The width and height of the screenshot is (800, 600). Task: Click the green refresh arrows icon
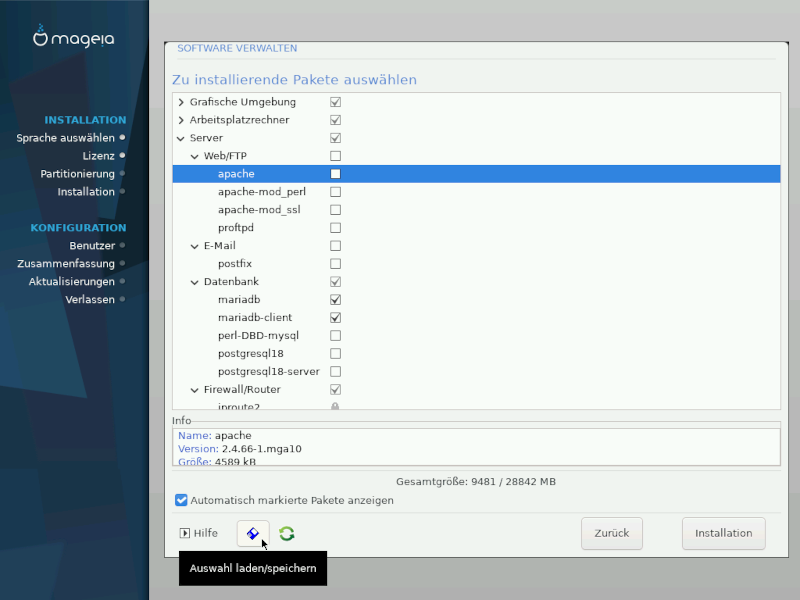tap(287, 534)
